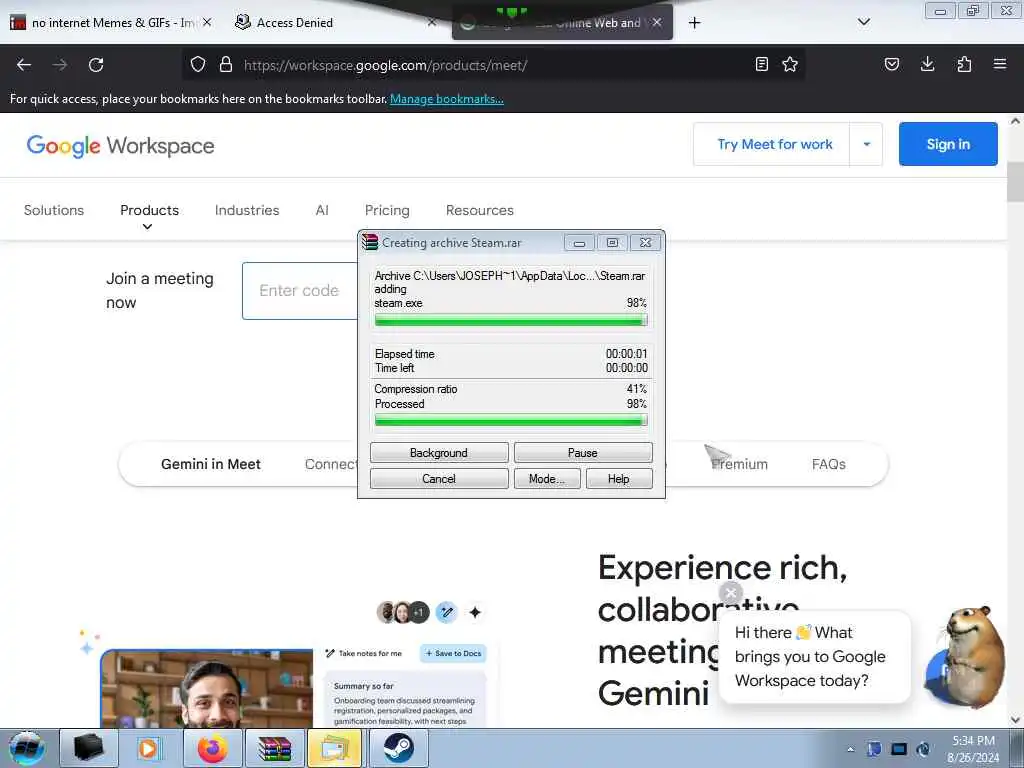
Task: Open the yellow folder taskbar icon
Action: [x=335, y=748]
